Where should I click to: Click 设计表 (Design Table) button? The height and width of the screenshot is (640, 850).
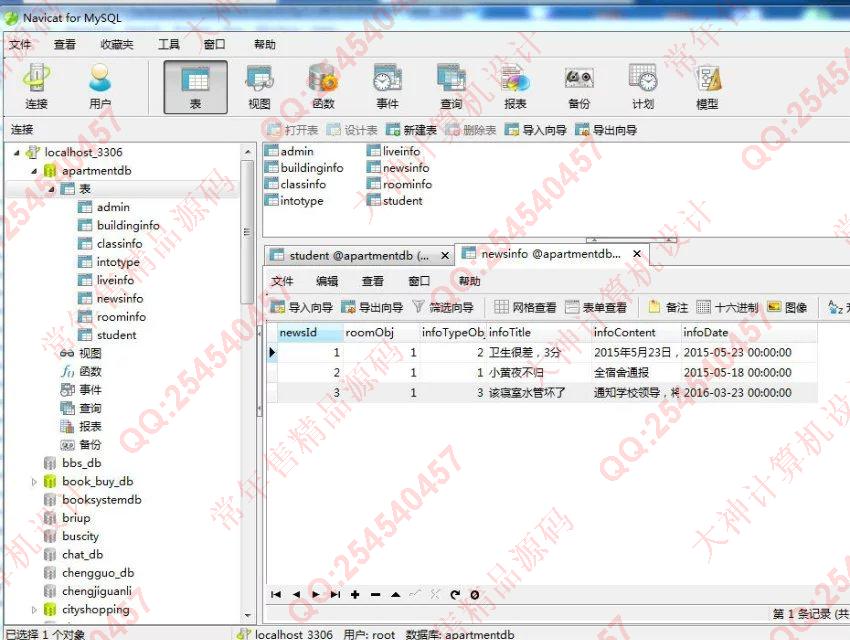coord(352,130)
